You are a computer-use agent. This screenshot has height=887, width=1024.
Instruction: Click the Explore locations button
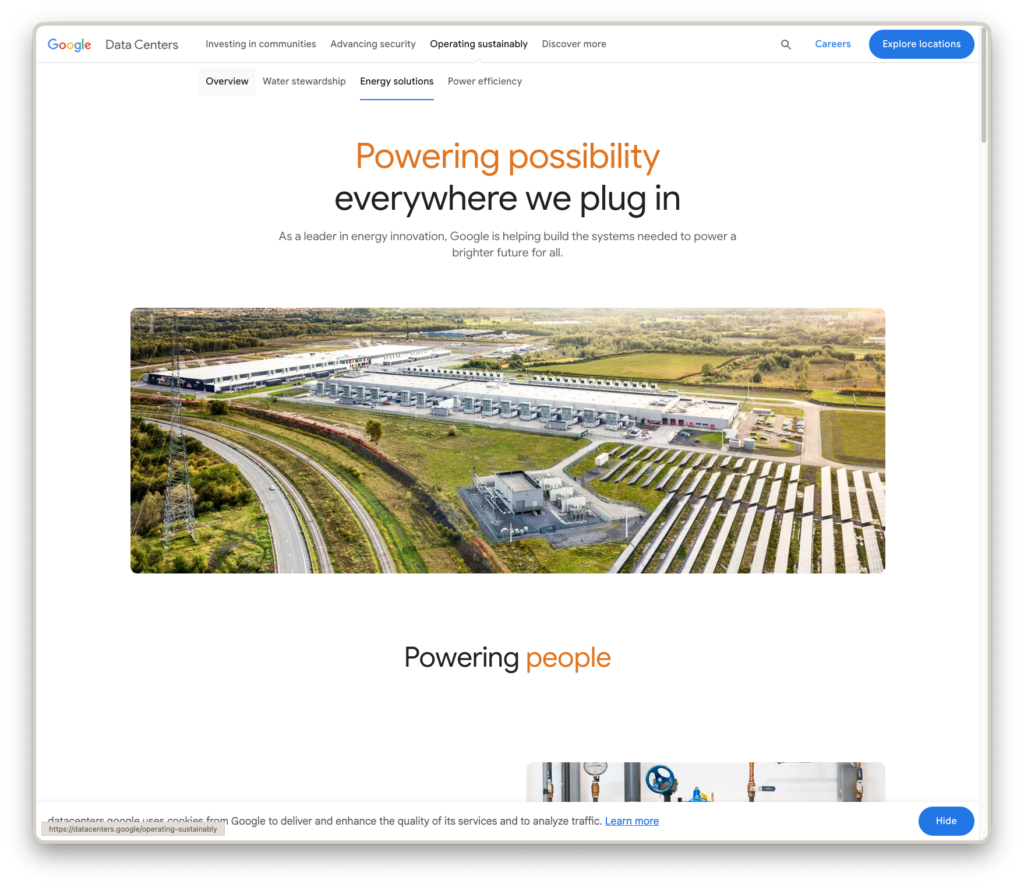pyautogui.click(x=921, y=44)
